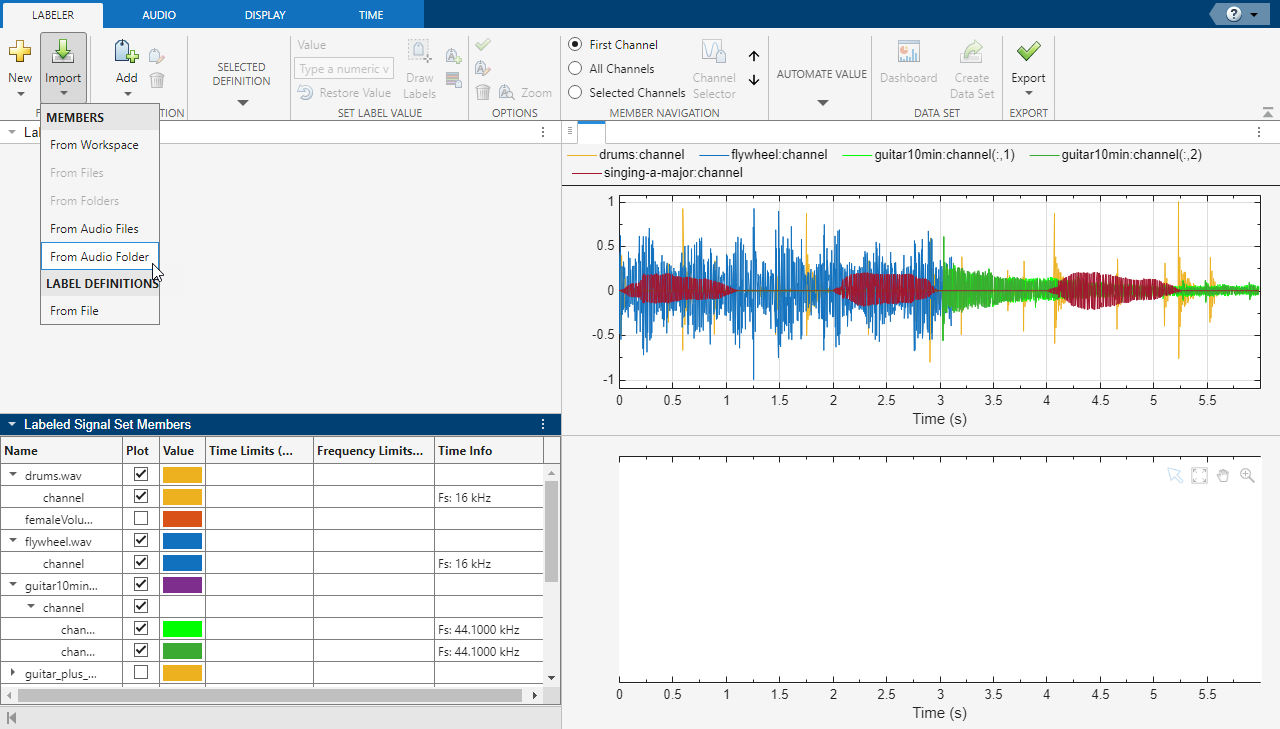The height and width of the screenshot is (729, 1280).
Task: Click the up arrow in Member Navigation
Action: [754, 57]
